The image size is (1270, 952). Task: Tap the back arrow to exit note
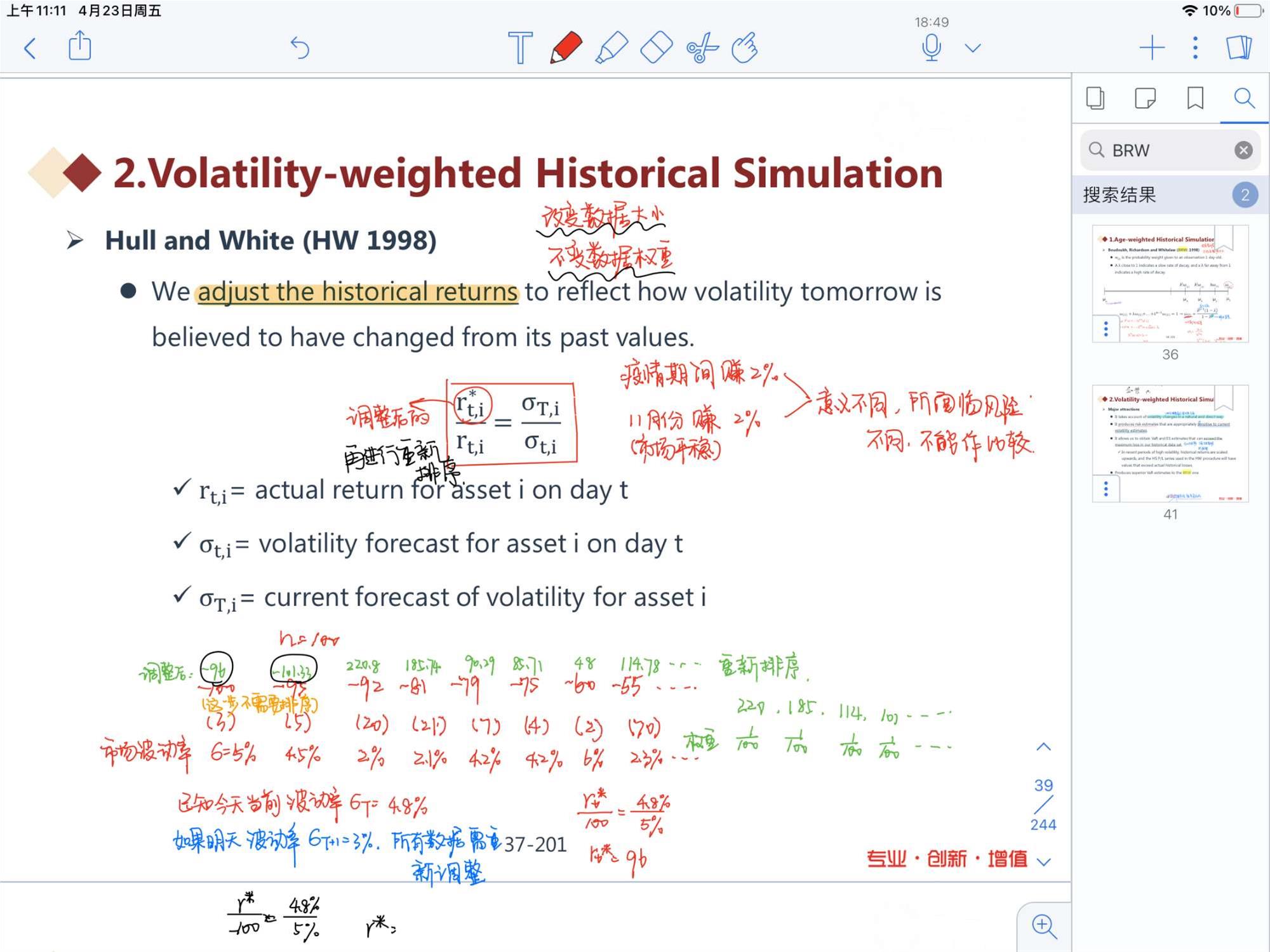click(x=30, y=48)
